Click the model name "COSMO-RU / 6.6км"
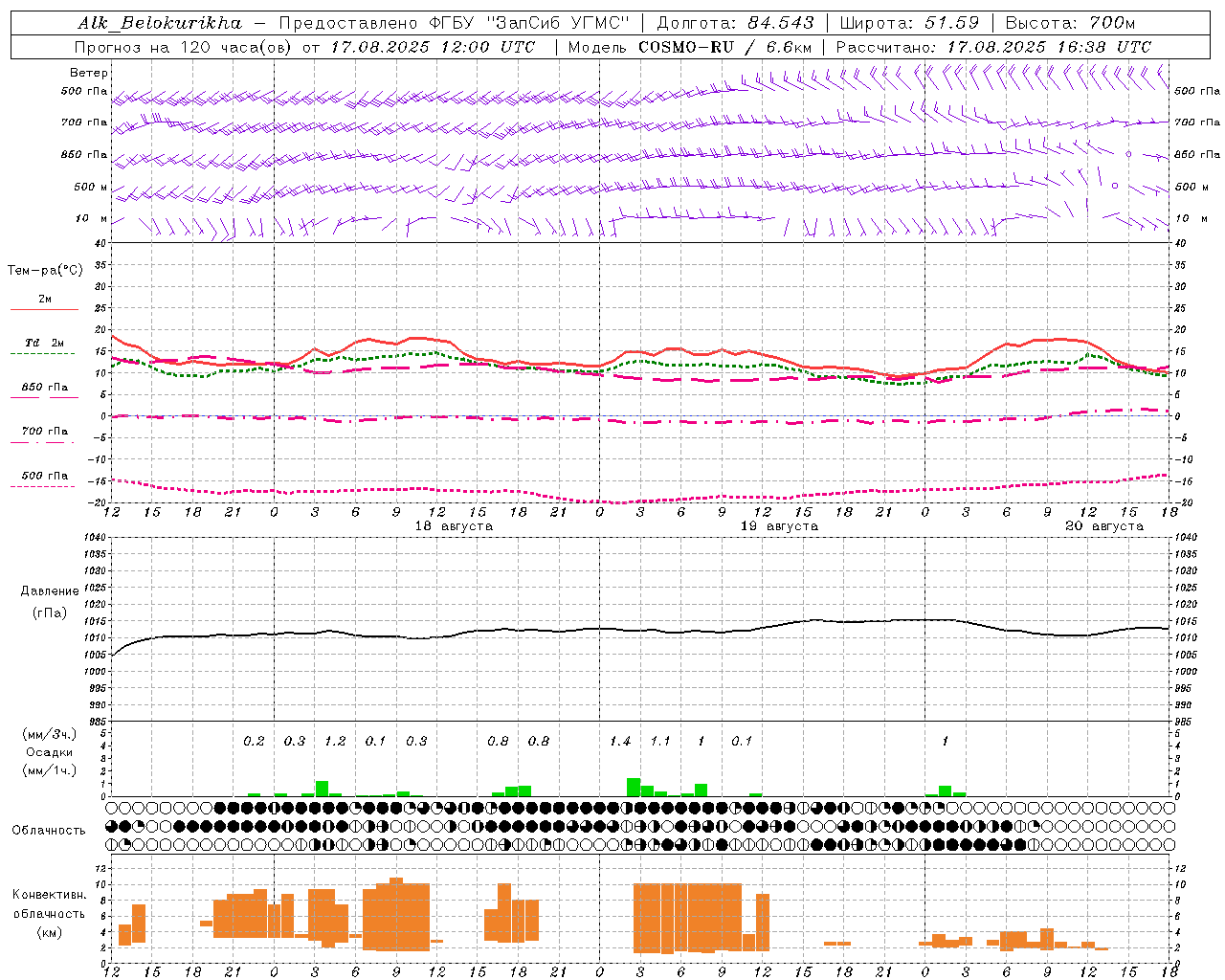This screenshot has width=1225, height=980. [x=724, y=47]
